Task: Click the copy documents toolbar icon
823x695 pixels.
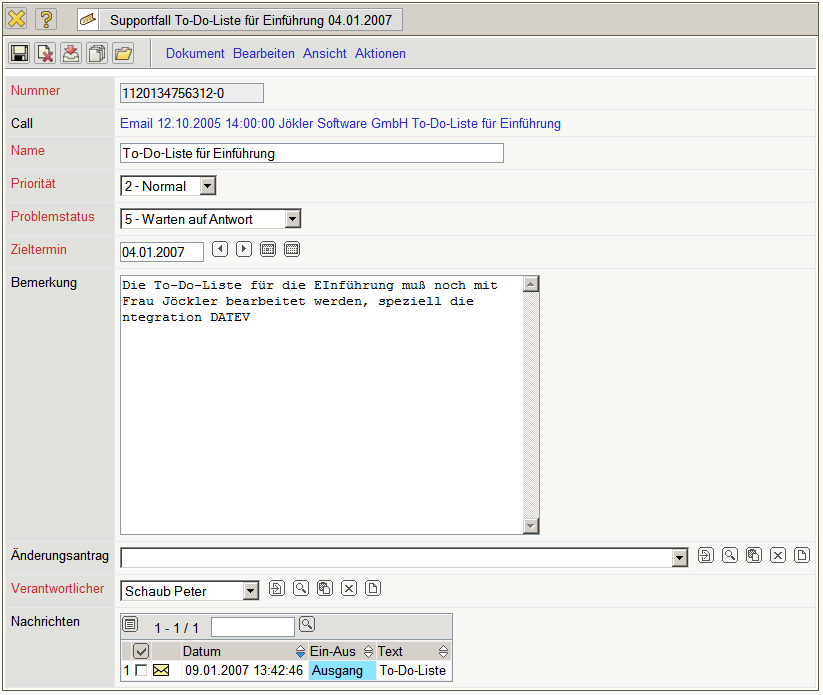Action: 97,53
